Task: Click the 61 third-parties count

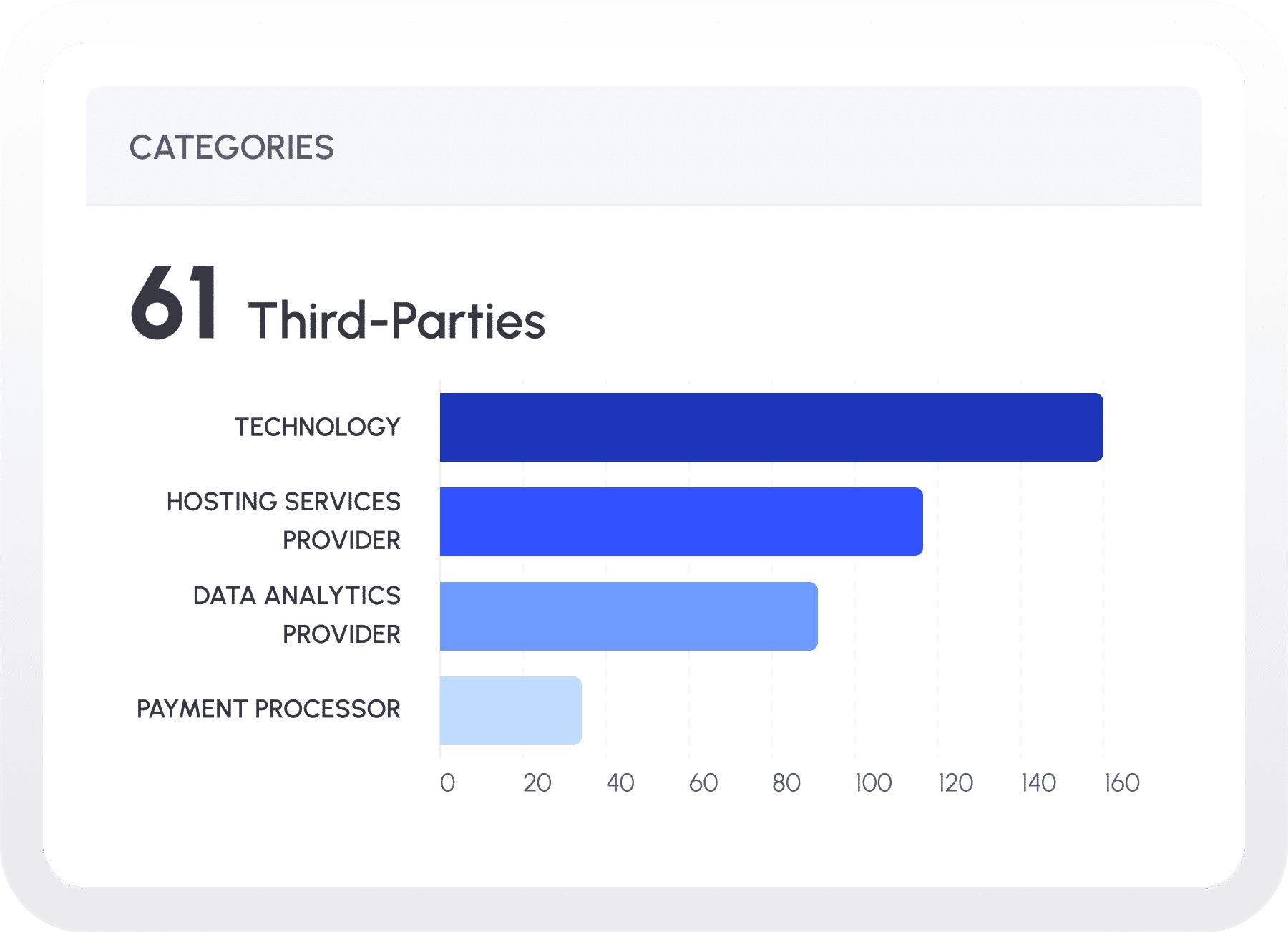Action: point(174,304)
